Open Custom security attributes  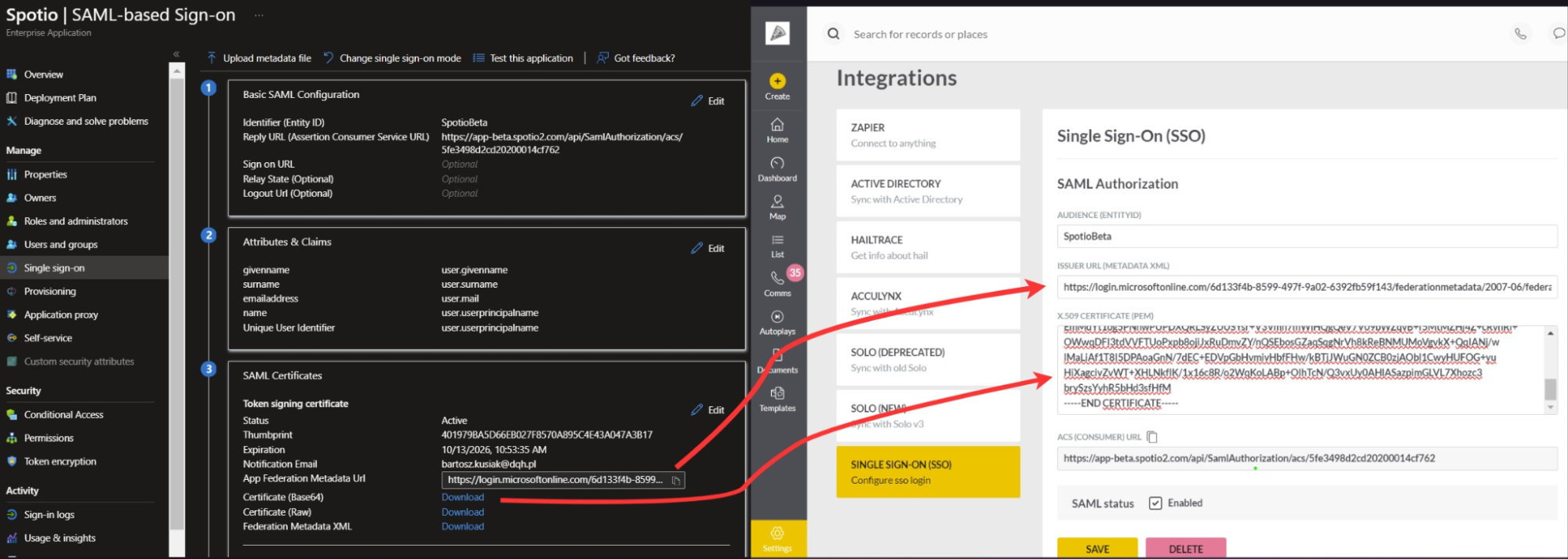click(78, 362)
